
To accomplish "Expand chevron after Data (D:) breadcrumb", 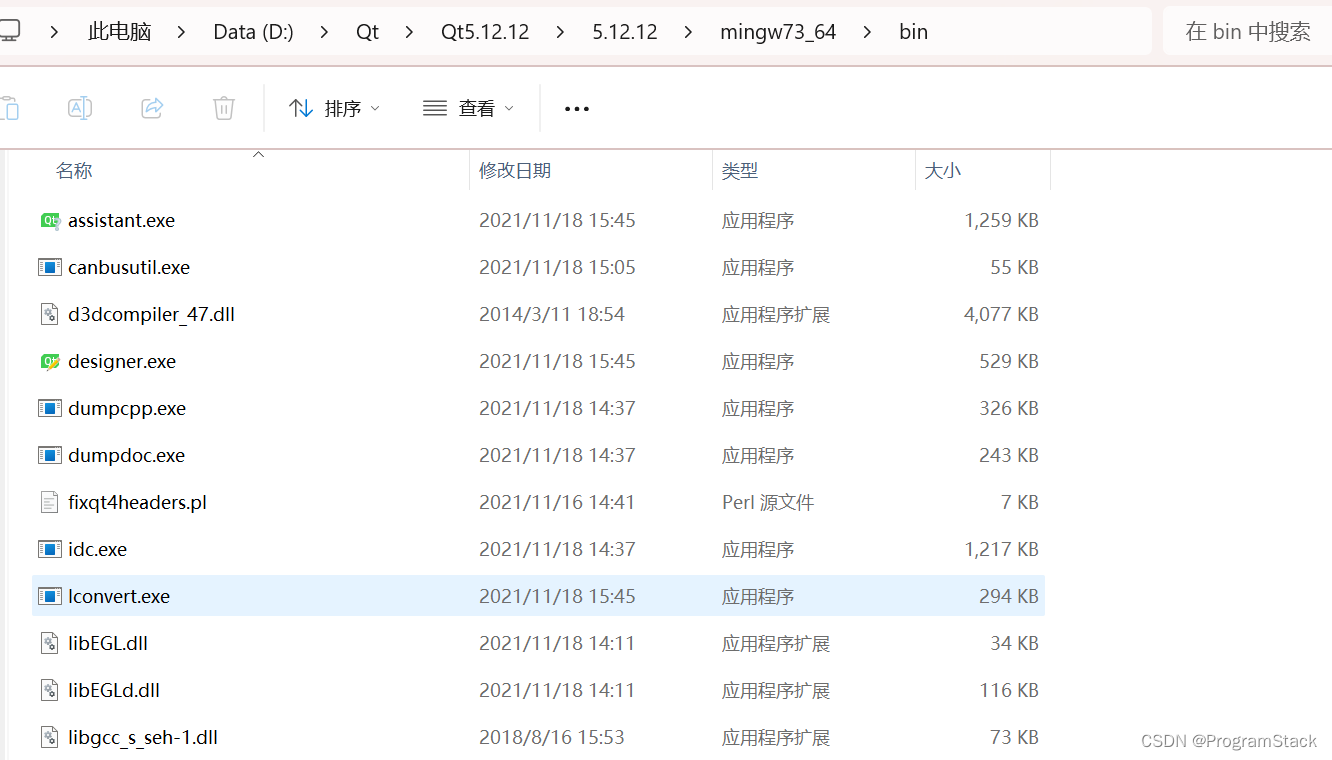I will click(x=324, y=32).
